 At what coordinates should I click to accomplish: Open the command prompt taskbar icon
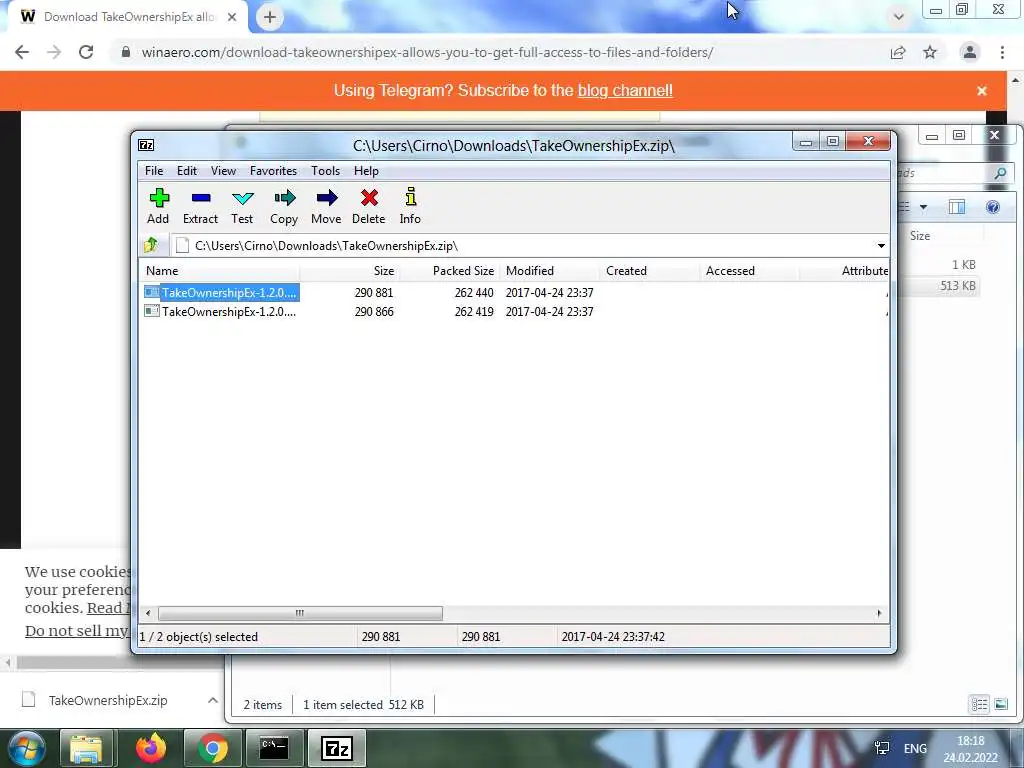point(274,748)
